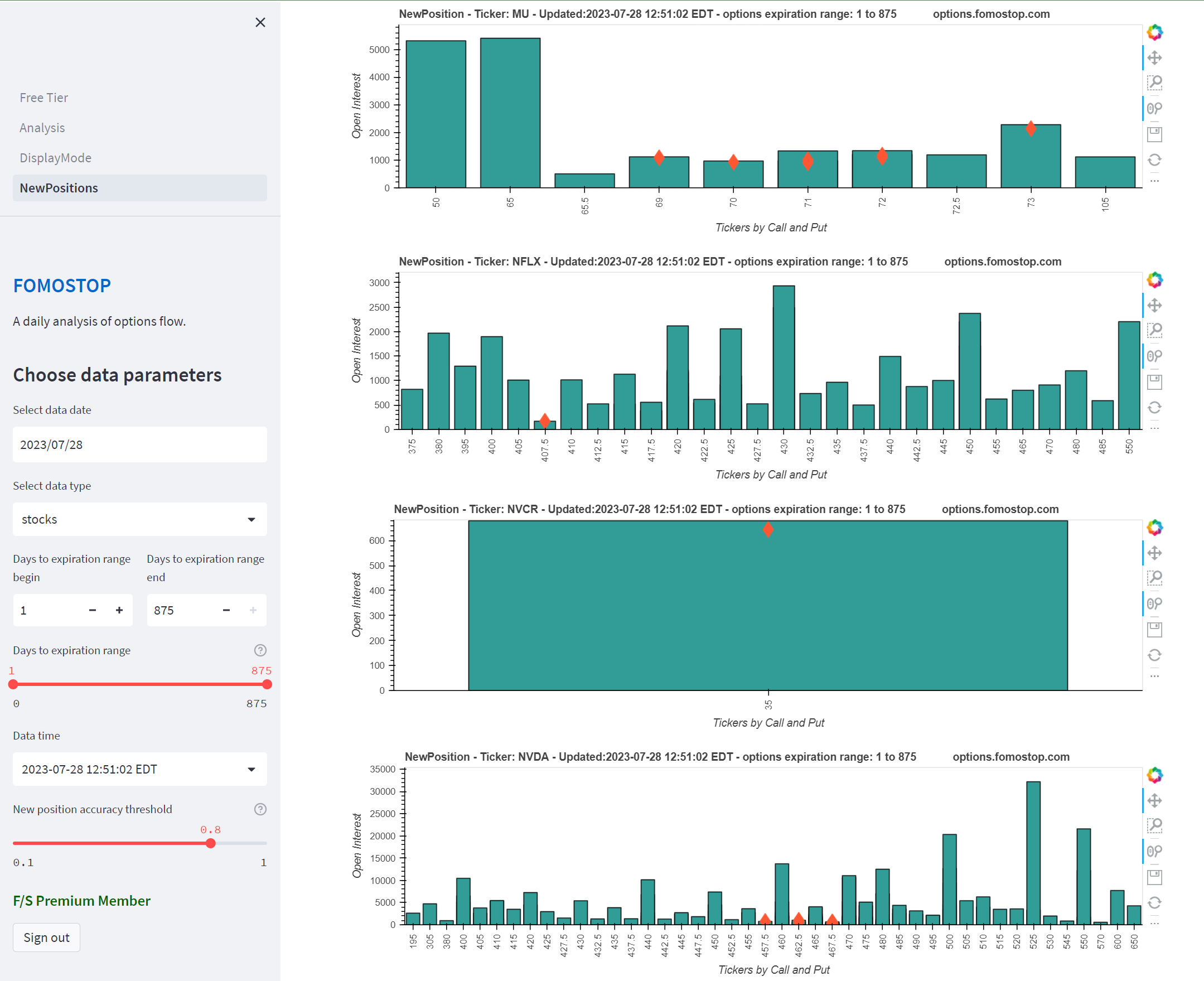Screen dimensions: 1204x981
Task: Click the accuracy threshold slider handle
Action: point(211,843)
